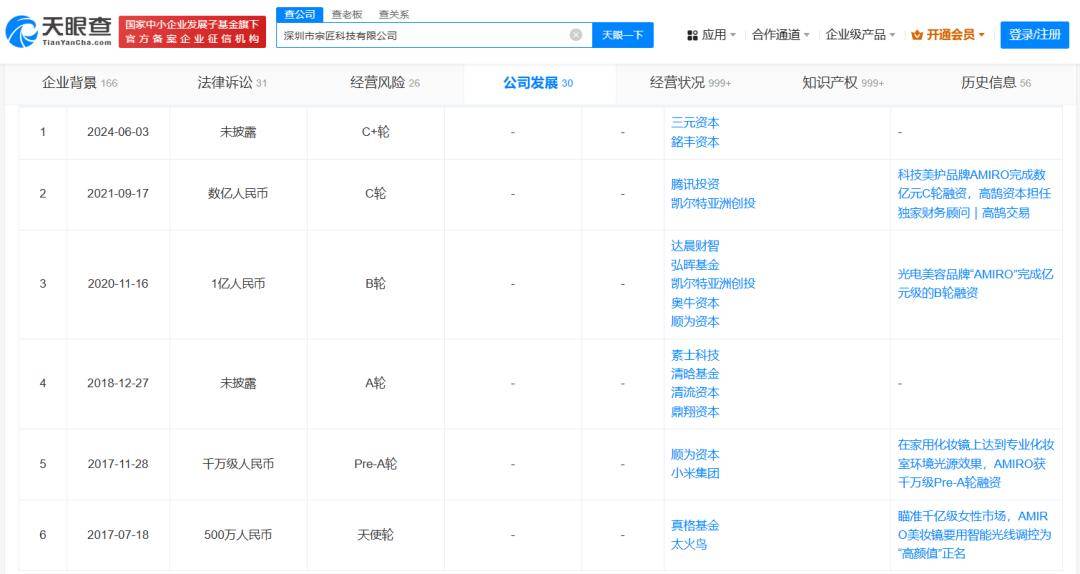Open the C轮 financing news article link
1080x574 pixels.
[974, 194]
